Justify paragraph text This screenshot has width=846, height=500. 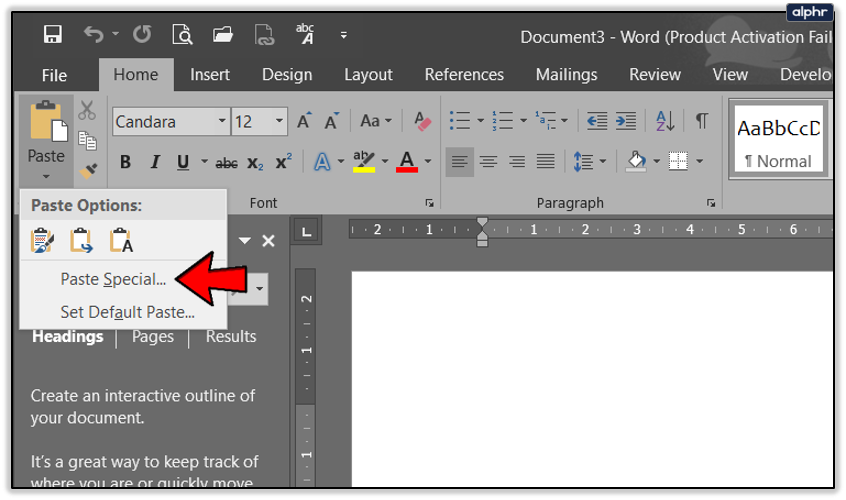coord(545,162)
